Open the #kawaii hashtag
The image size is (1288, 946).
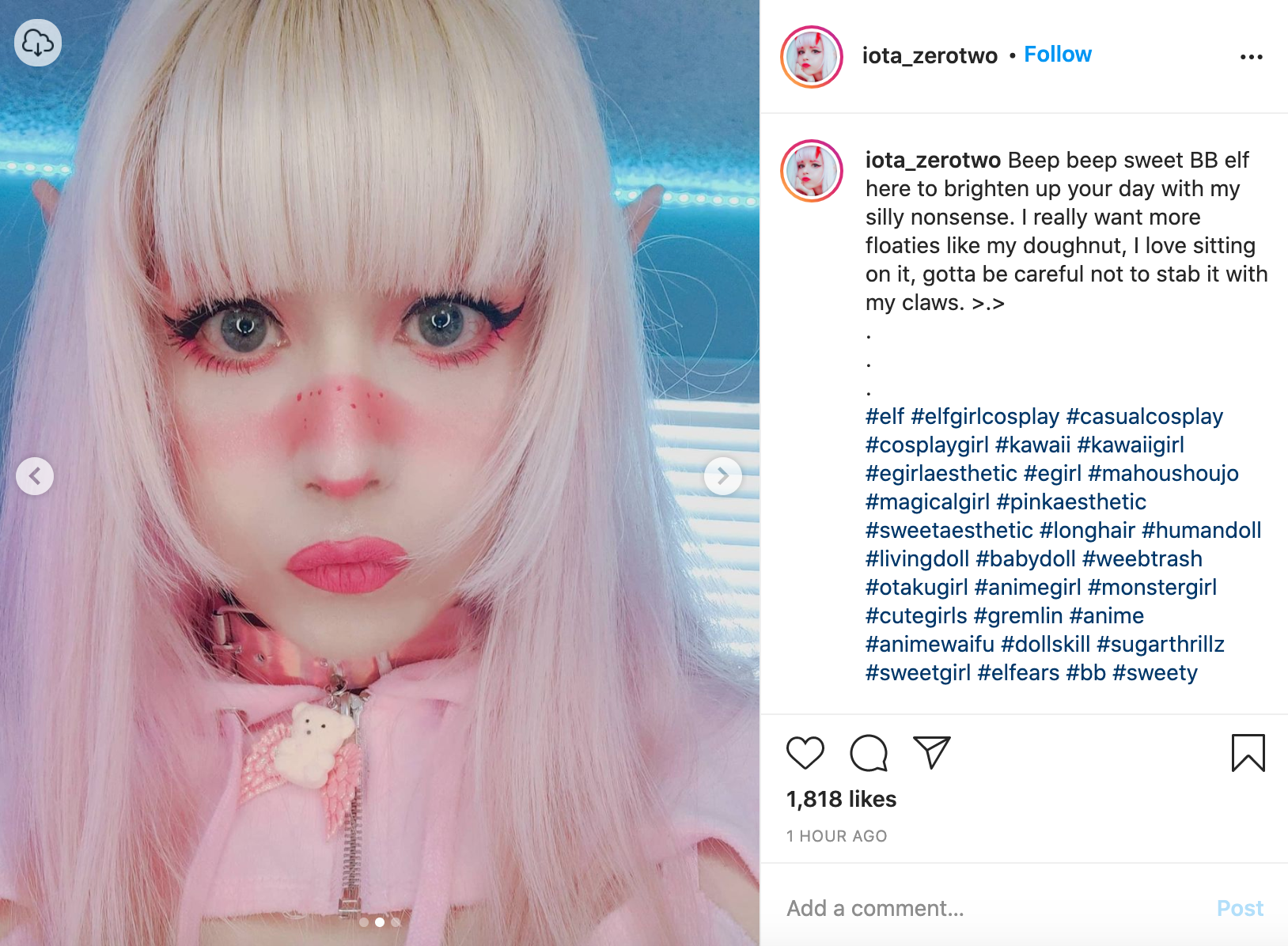[1032, 445]
